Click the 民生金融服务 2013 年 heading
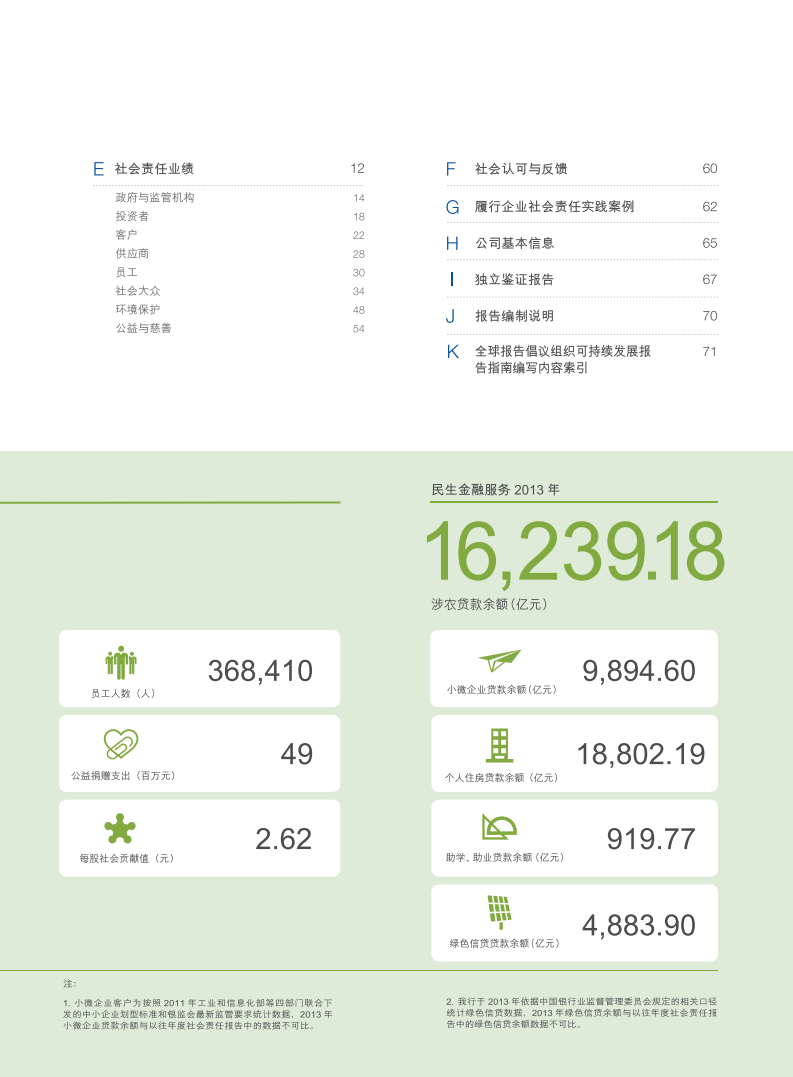This screenshot has width=793, height=1077. 495,490
